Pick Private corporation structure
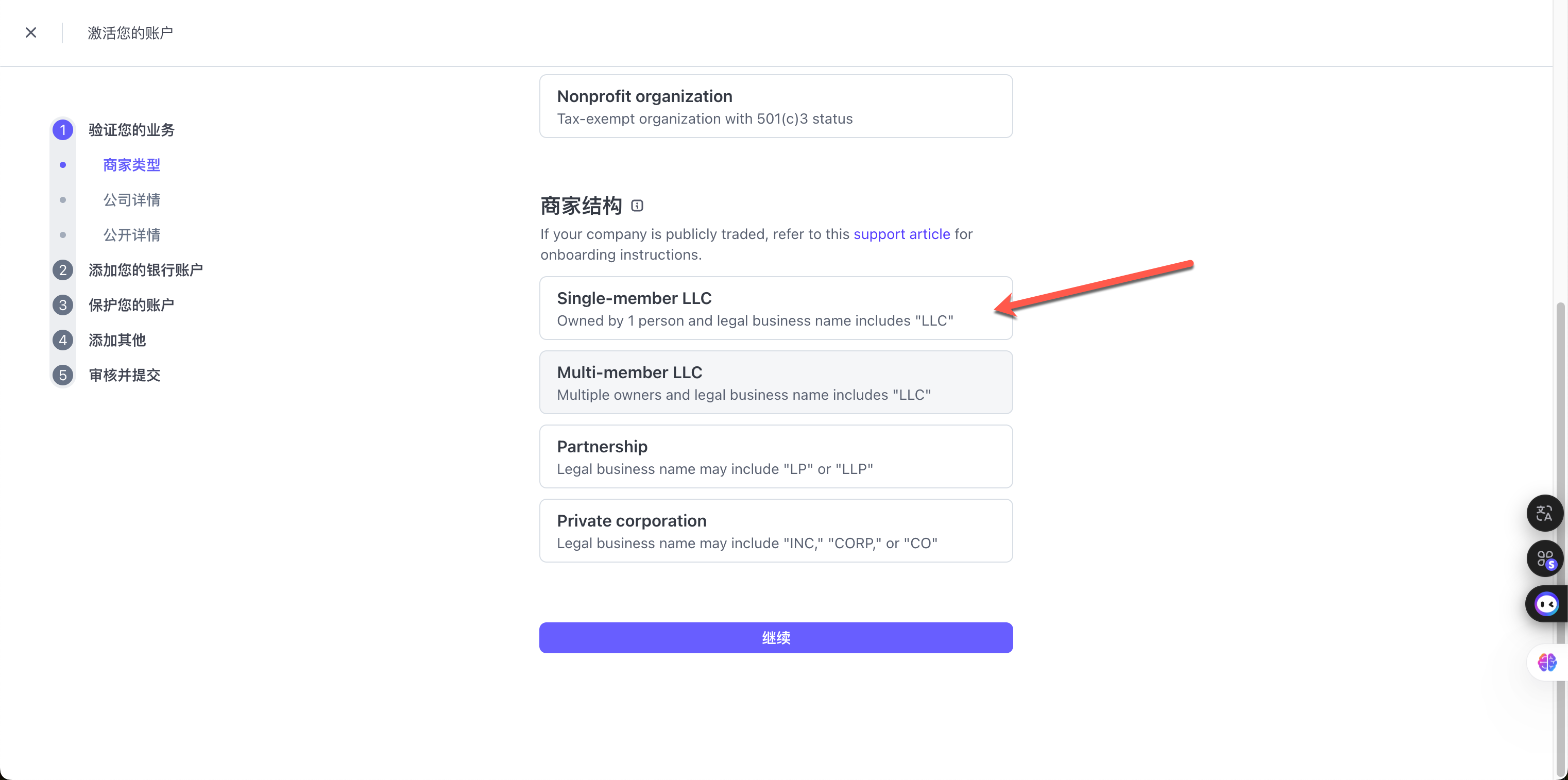The height and width of the screenshot is (780, 1568). tap(775, 531)
